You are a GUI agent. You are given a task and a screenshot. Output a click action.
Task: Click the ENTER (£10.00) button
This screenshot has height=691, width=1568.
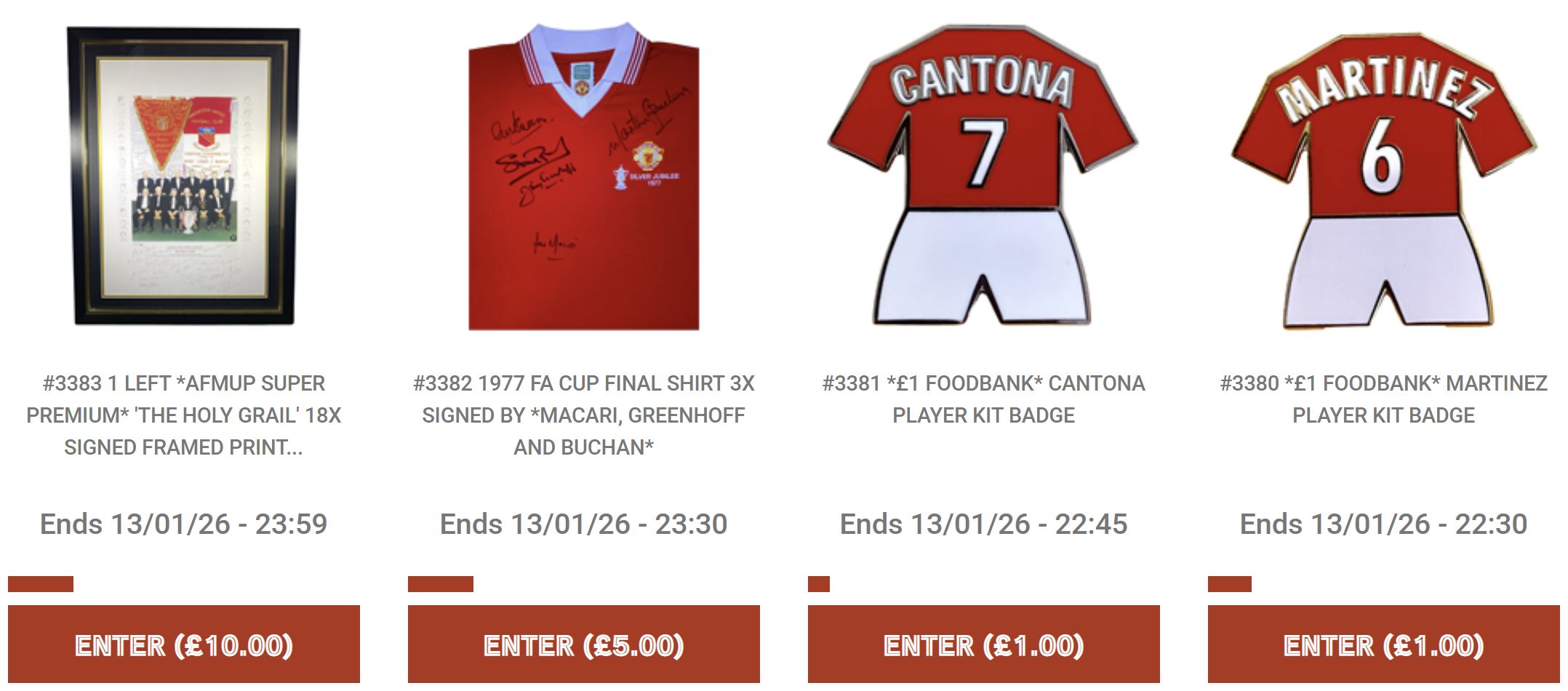[x=184, y=644]
